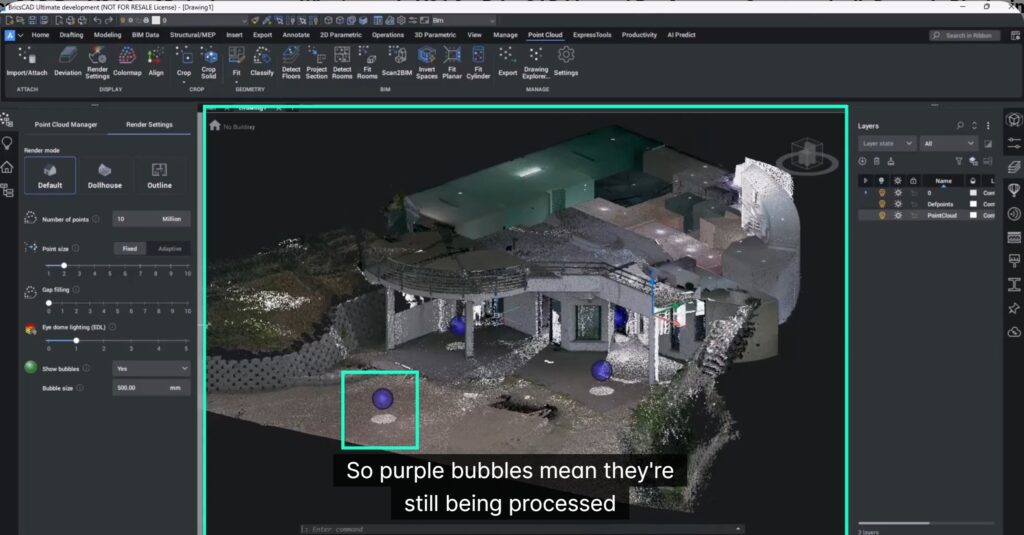
Task: Adjust the Point size slider handle
Action: tap(63, 265)
